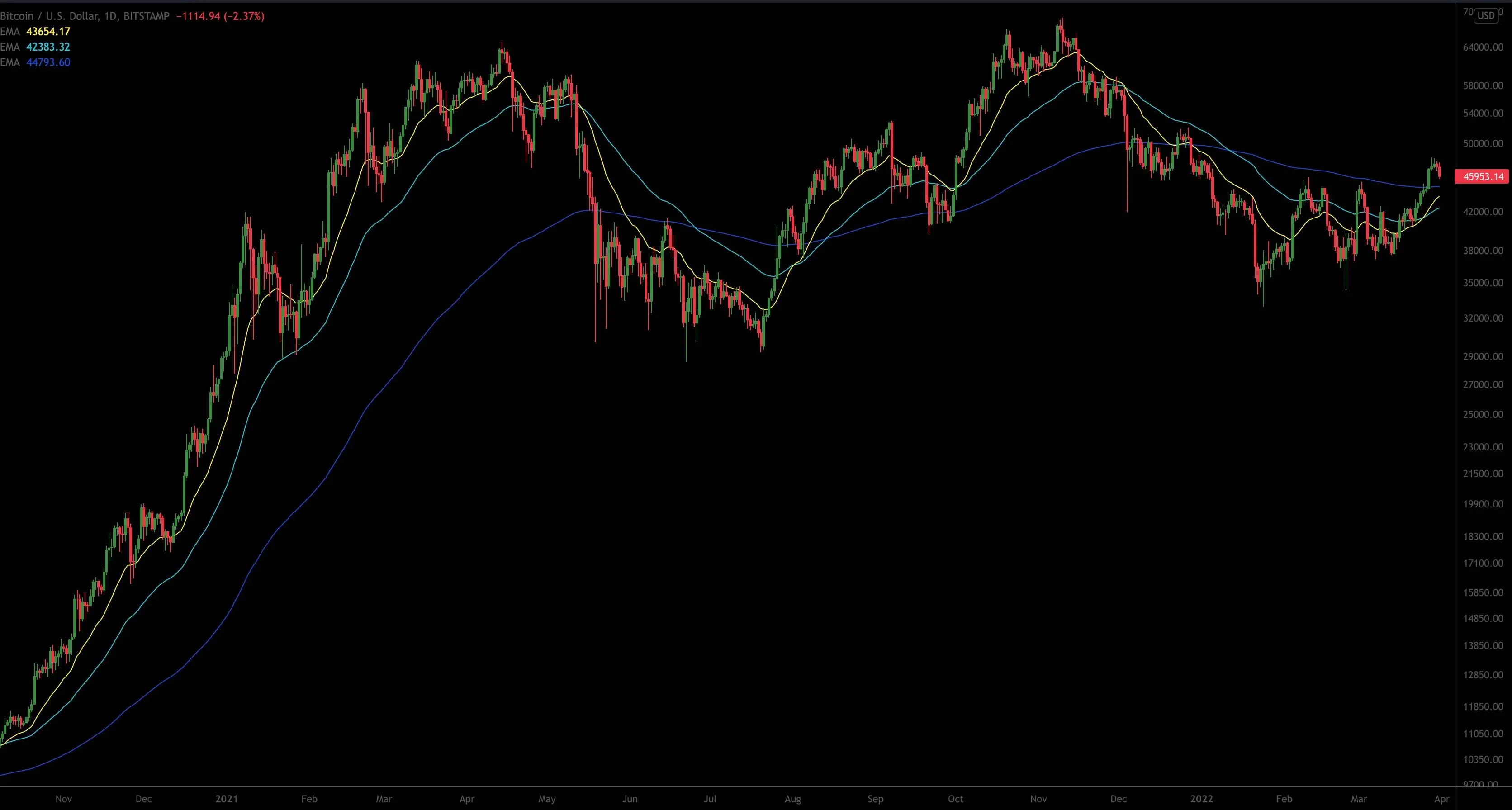The width and height of the screenshot is (1512, 810).
Task: Click the red 45953.14 current price label
Action: (x=1483, y=176)
